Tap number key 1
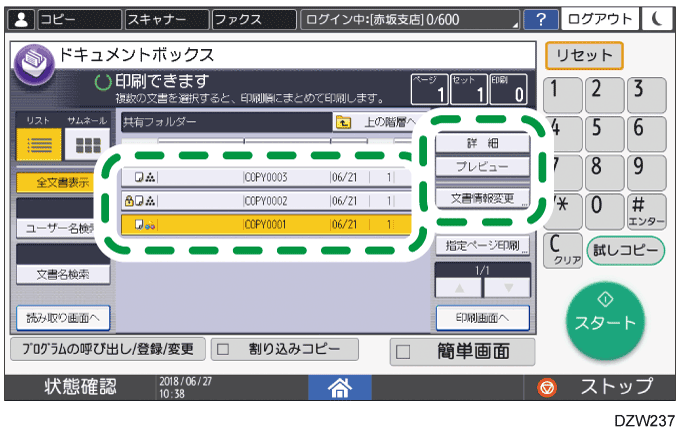 (563, 95)
